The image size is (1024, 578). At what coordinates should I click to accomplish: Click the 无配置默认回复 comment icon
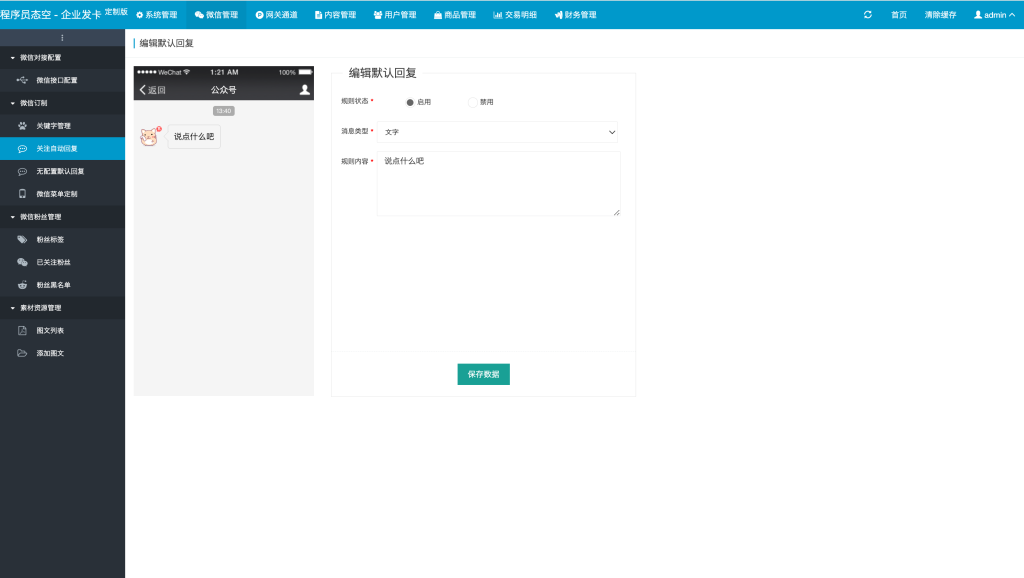coord(22,171)
